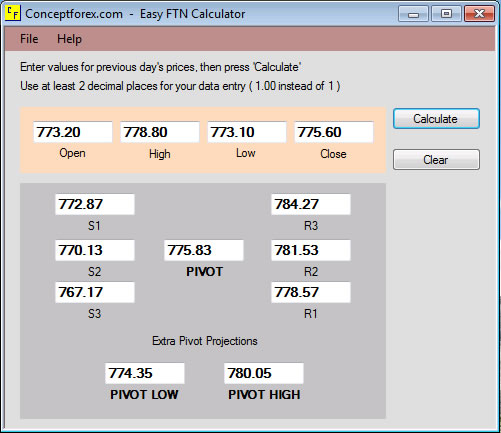Click the 'Extra Pivot Projections' heading
501x433 pixels.
[205, 341]
